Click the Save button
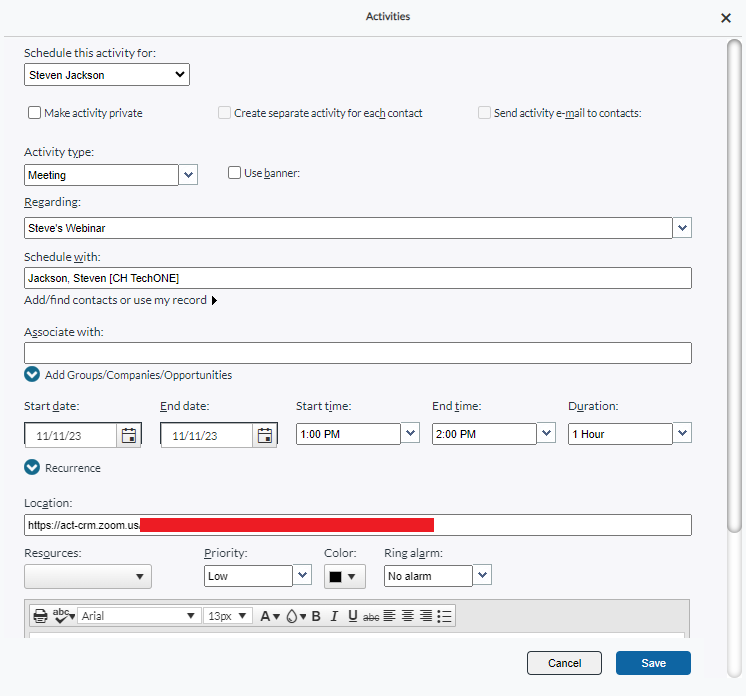Screen dimensions: 746x696 click(653, 663)
